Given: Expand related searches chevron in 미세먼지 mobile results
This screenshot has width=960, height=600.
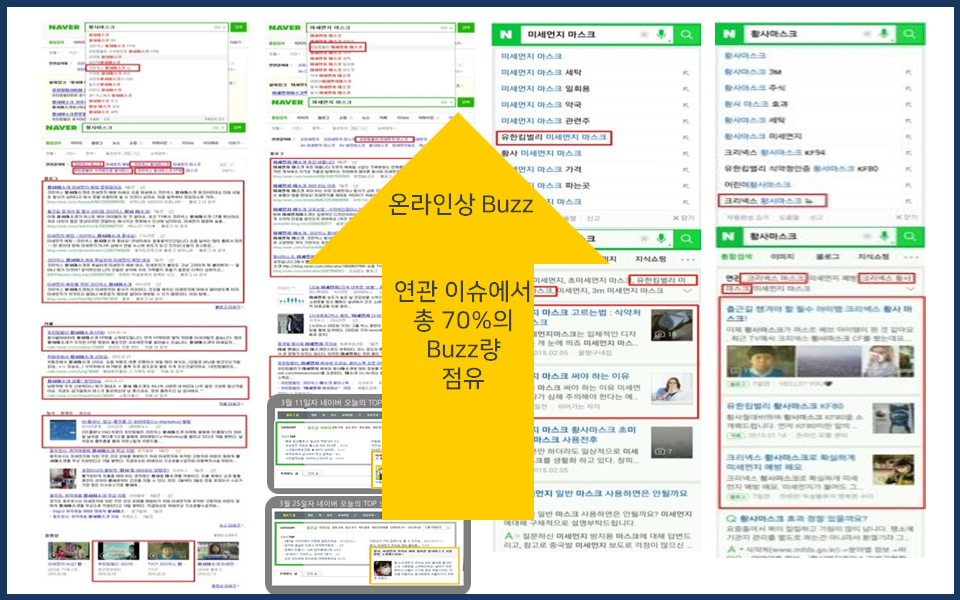Looking at the screenshot, I should tap(688, 291).
